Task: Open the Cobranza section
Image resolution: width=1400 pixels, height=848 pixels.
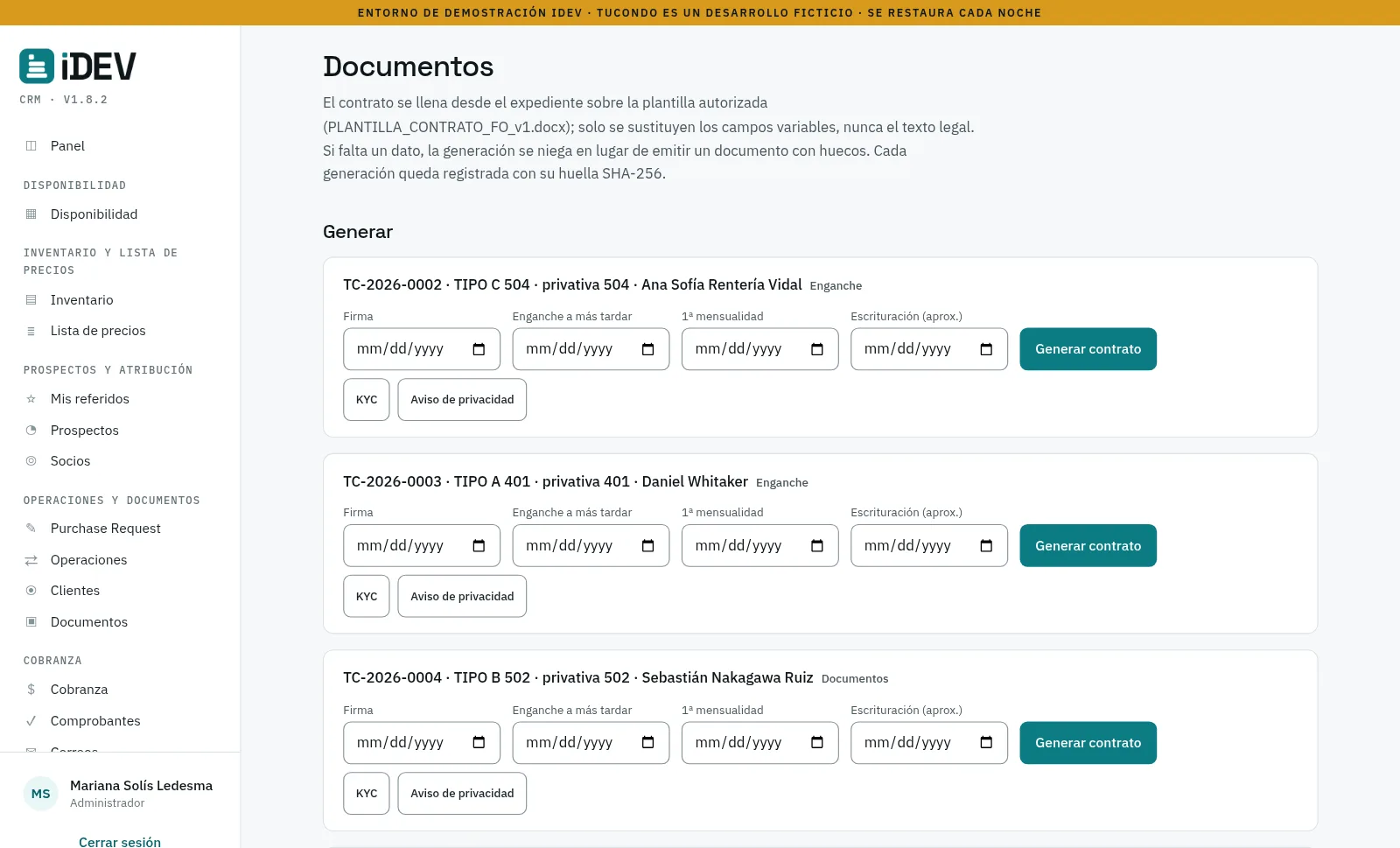Action: pos(79,690)
